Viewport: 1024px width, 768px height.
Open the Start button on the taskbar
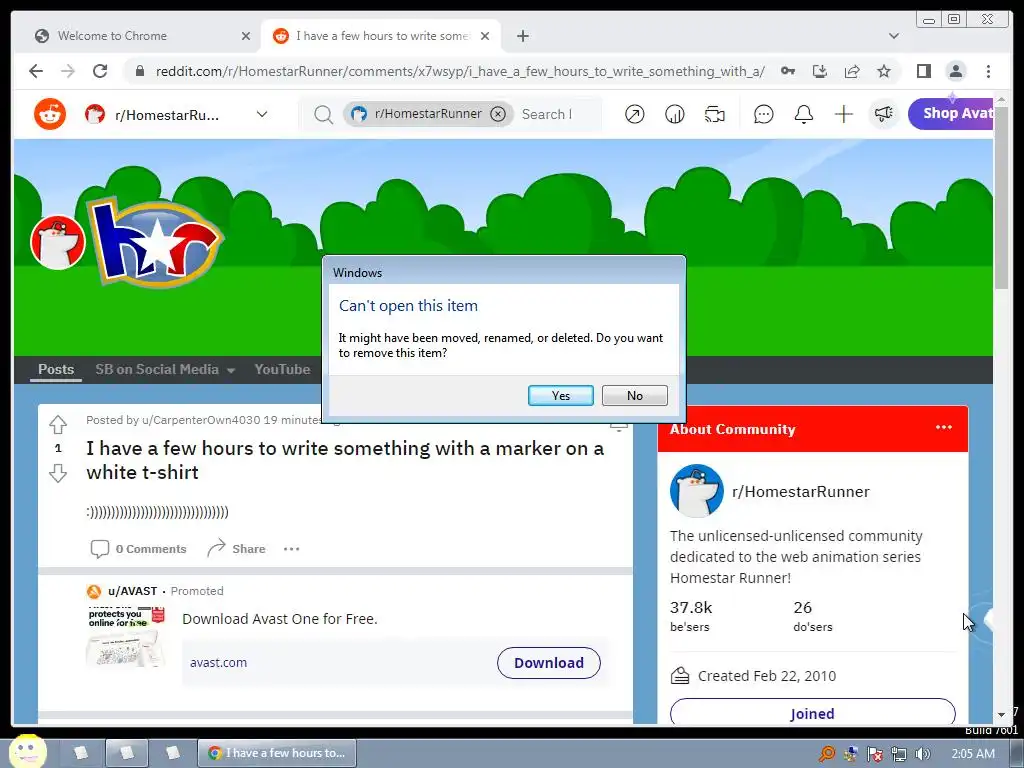pyautogui.click(x=27, y=751)
